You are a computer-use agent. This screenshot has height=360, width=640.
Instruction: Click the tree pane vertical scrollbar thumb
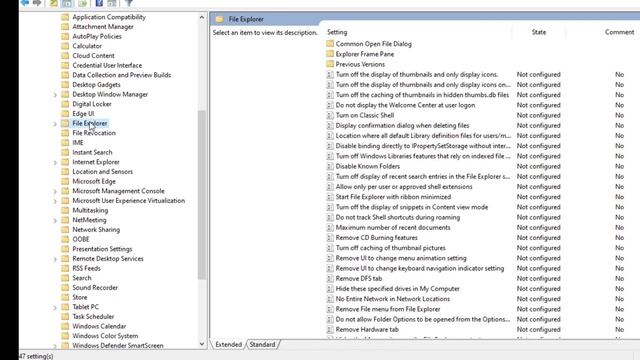coord(202,195)
